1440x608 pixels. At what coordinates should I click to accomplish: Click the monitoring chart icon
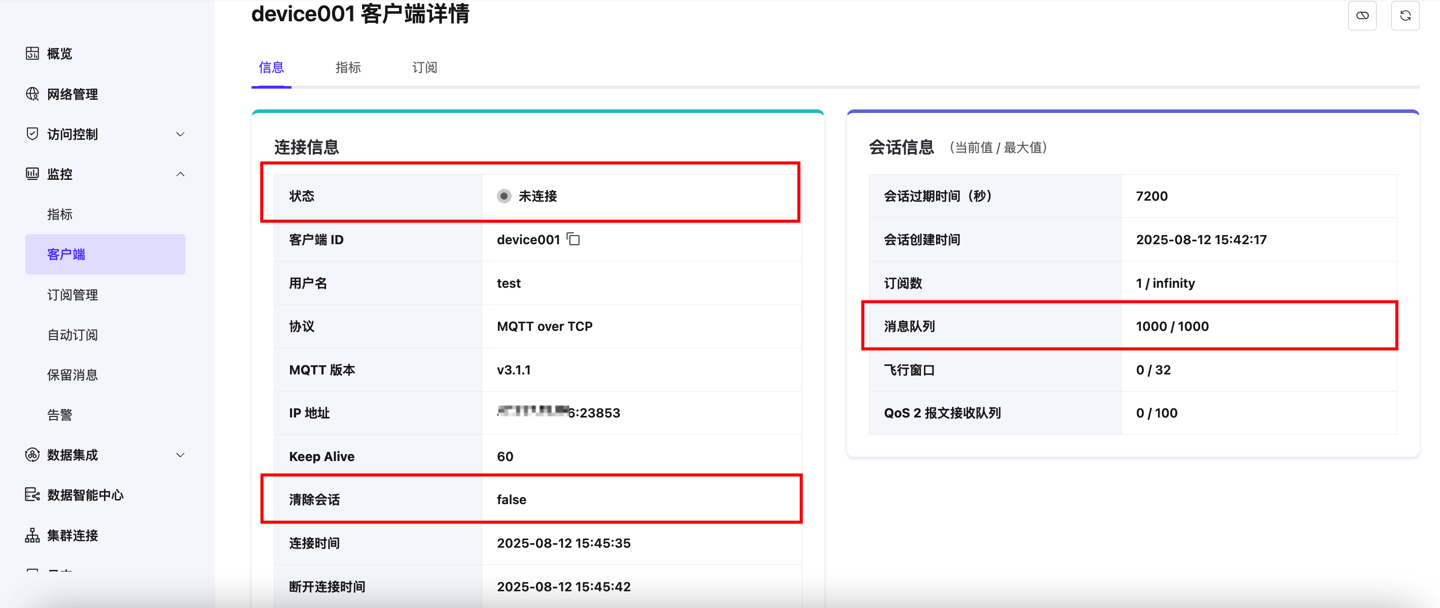click(32, 174)
